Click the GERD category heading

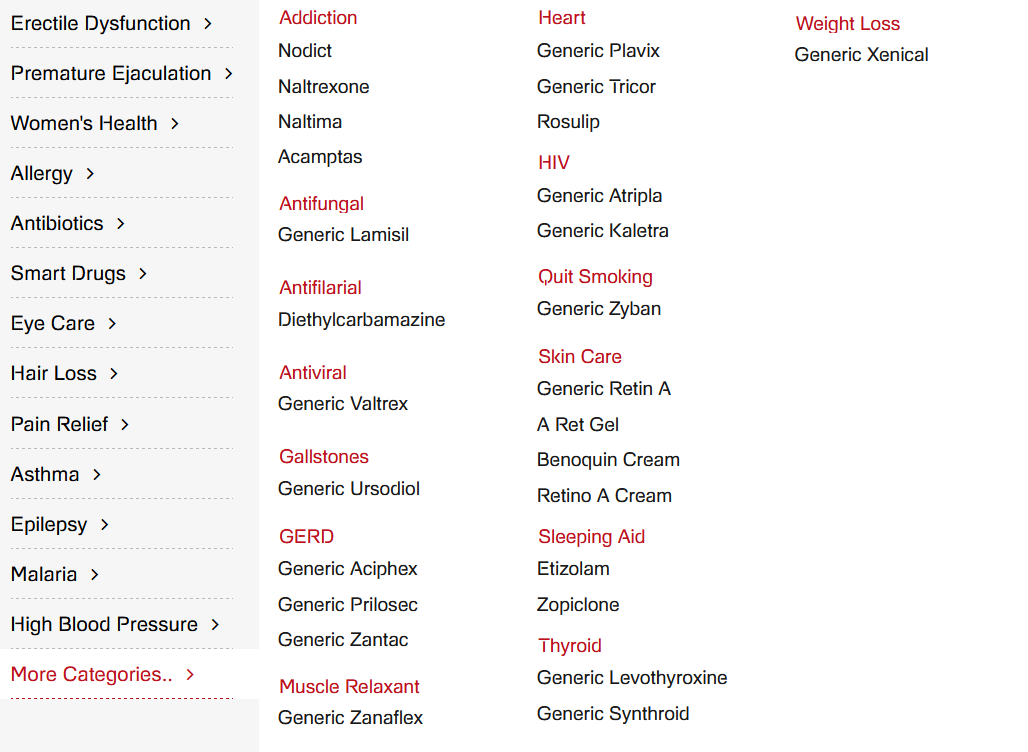point(306,536)
